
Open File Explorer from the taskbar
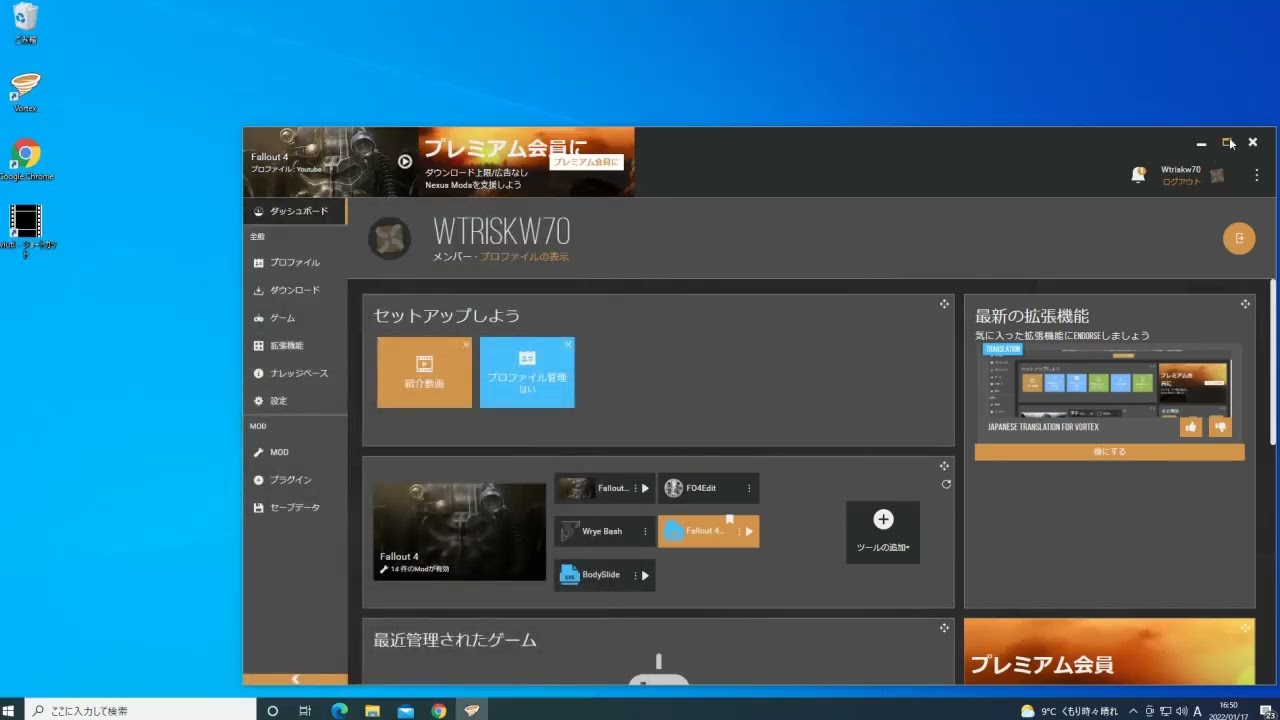point(372,711)
